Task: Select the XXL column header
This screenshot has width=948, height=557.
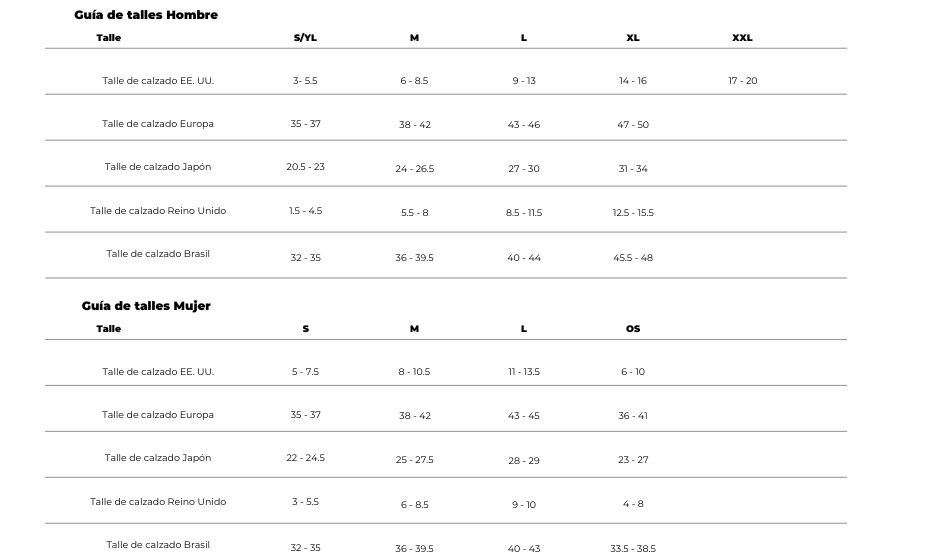Action: click(742, 38)
